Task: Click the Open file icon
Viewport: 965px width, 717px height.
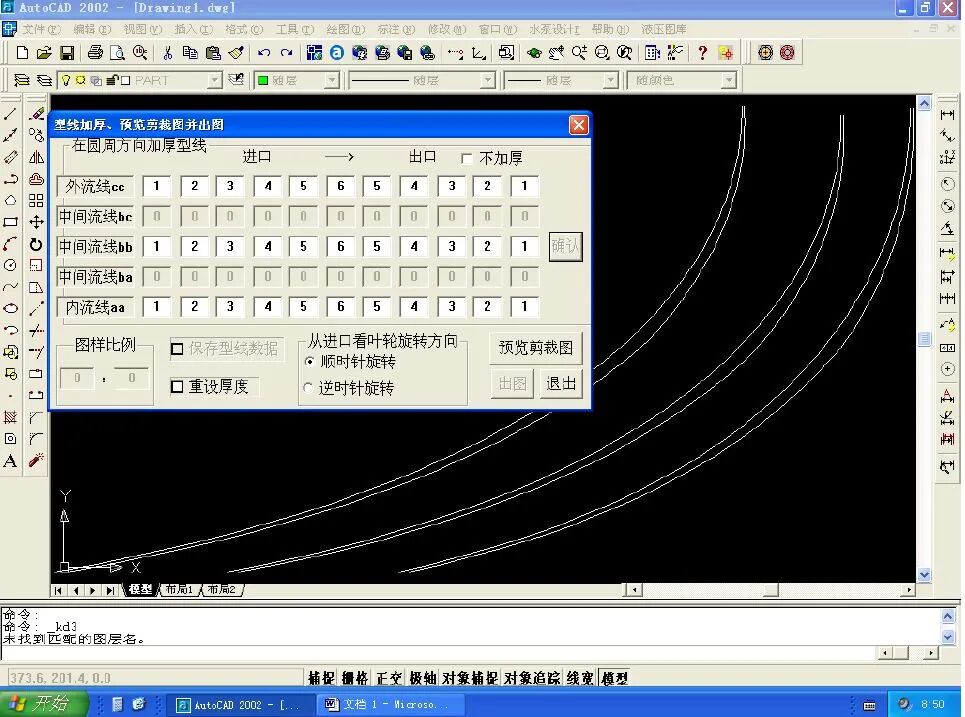Action: (x=44, y=53)
